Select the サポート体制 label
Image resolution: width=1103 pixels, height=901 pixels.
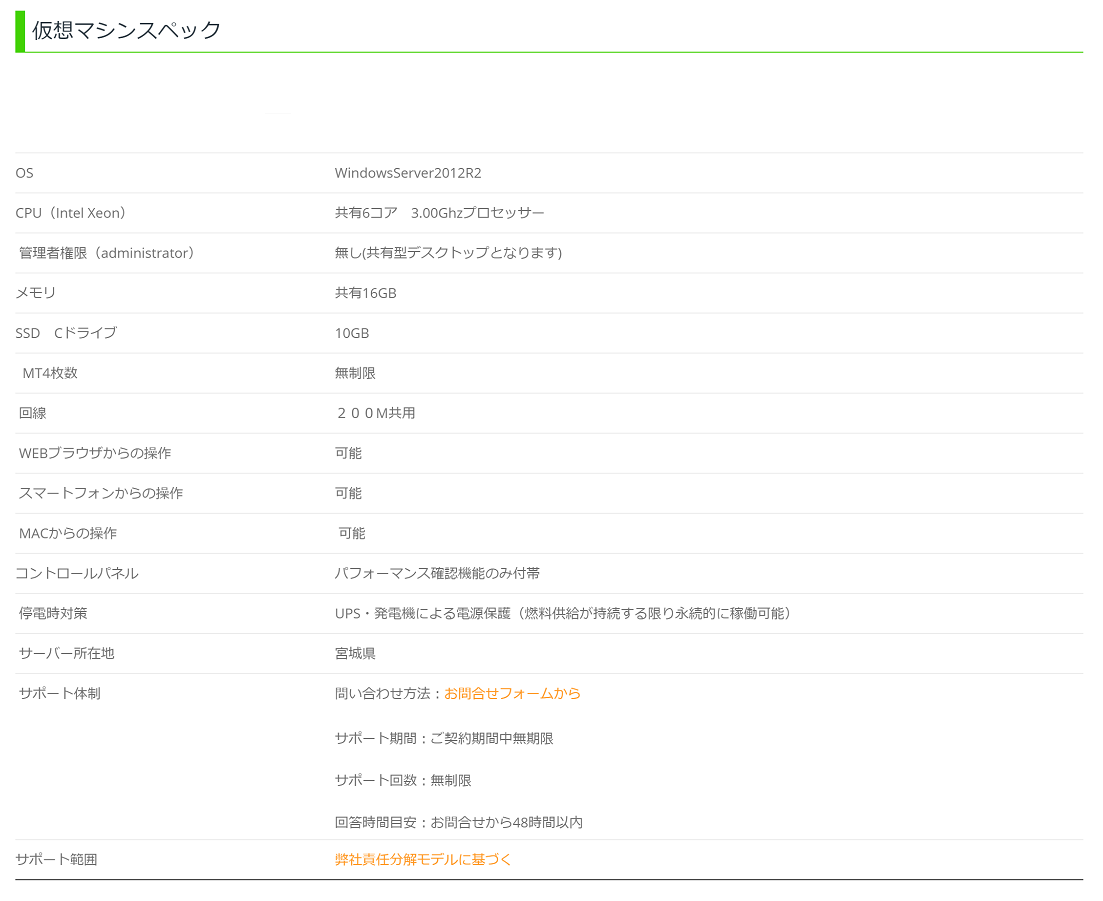pos(60,694)
